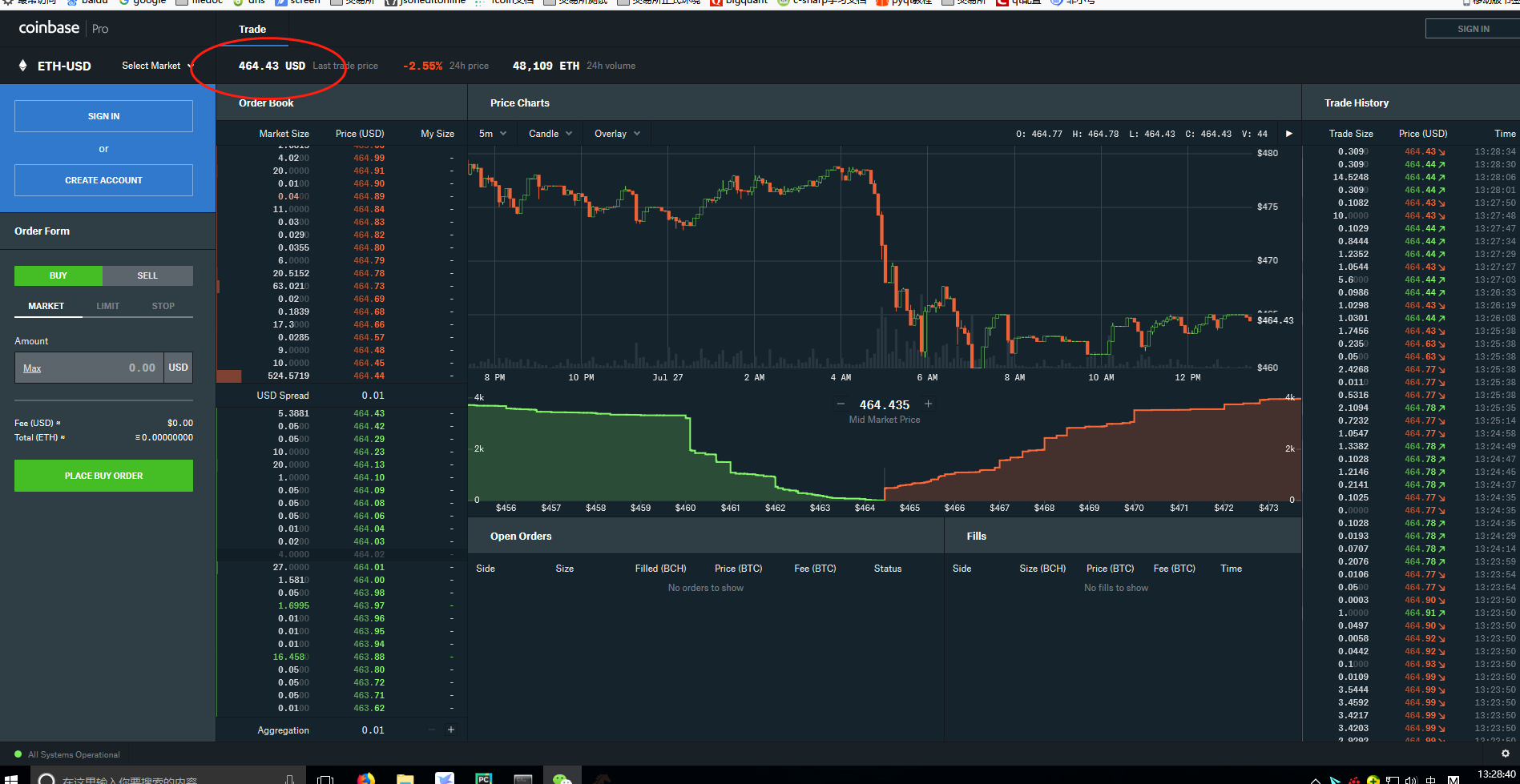1520x784 pixels.
Task: Click the Status column header in Open Orders
Action: coord(888,569)
